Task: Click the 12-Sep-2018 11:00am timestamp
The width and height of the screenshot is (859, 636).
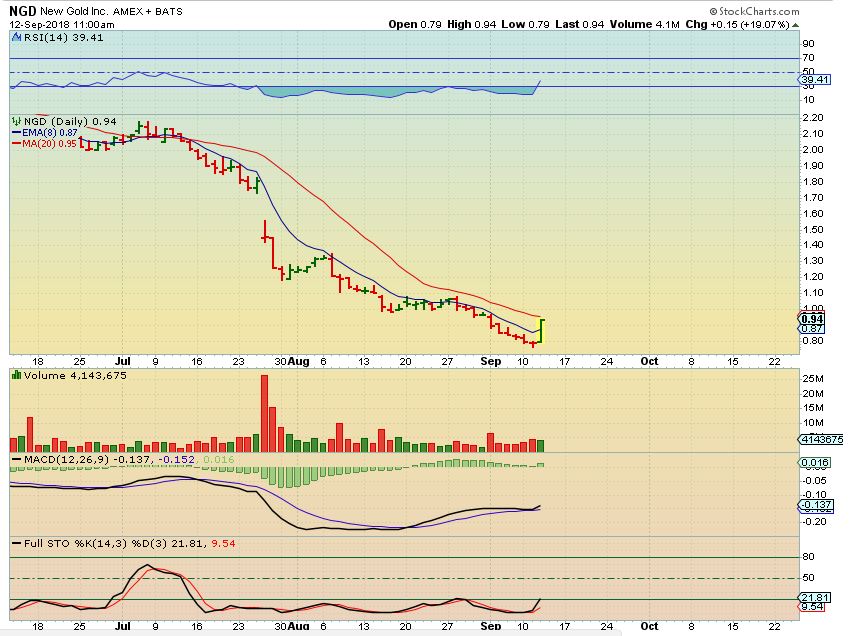Action: coord(62,25)
